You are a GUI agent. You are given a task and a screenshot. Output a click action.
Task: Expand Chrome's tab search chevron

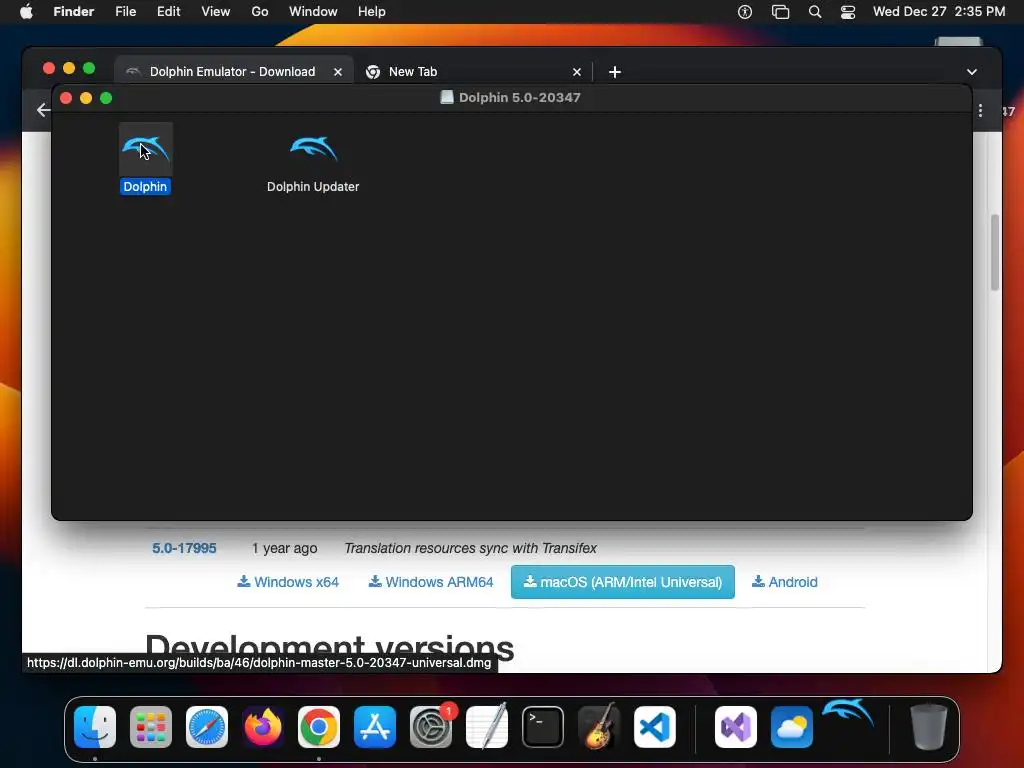tap(972, 72)
